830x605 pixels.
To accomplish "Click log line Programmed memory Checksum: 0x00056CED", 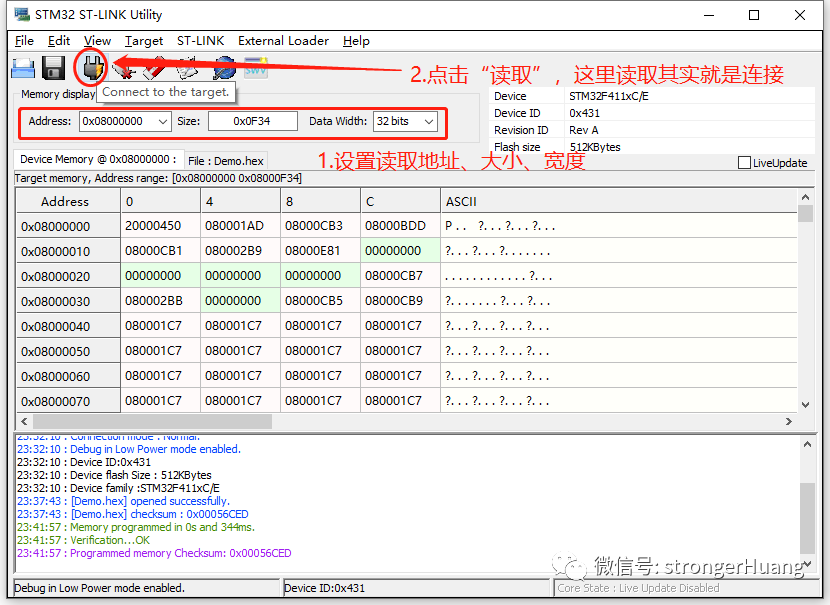I will 154,553.
